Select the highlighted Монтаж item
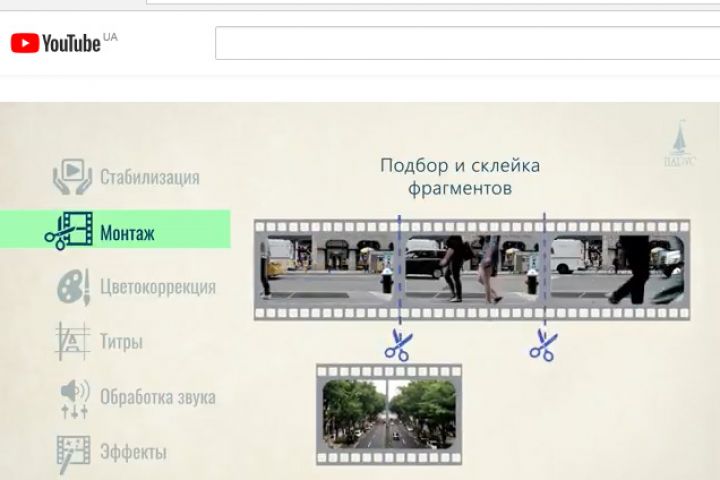 (115, 229)
